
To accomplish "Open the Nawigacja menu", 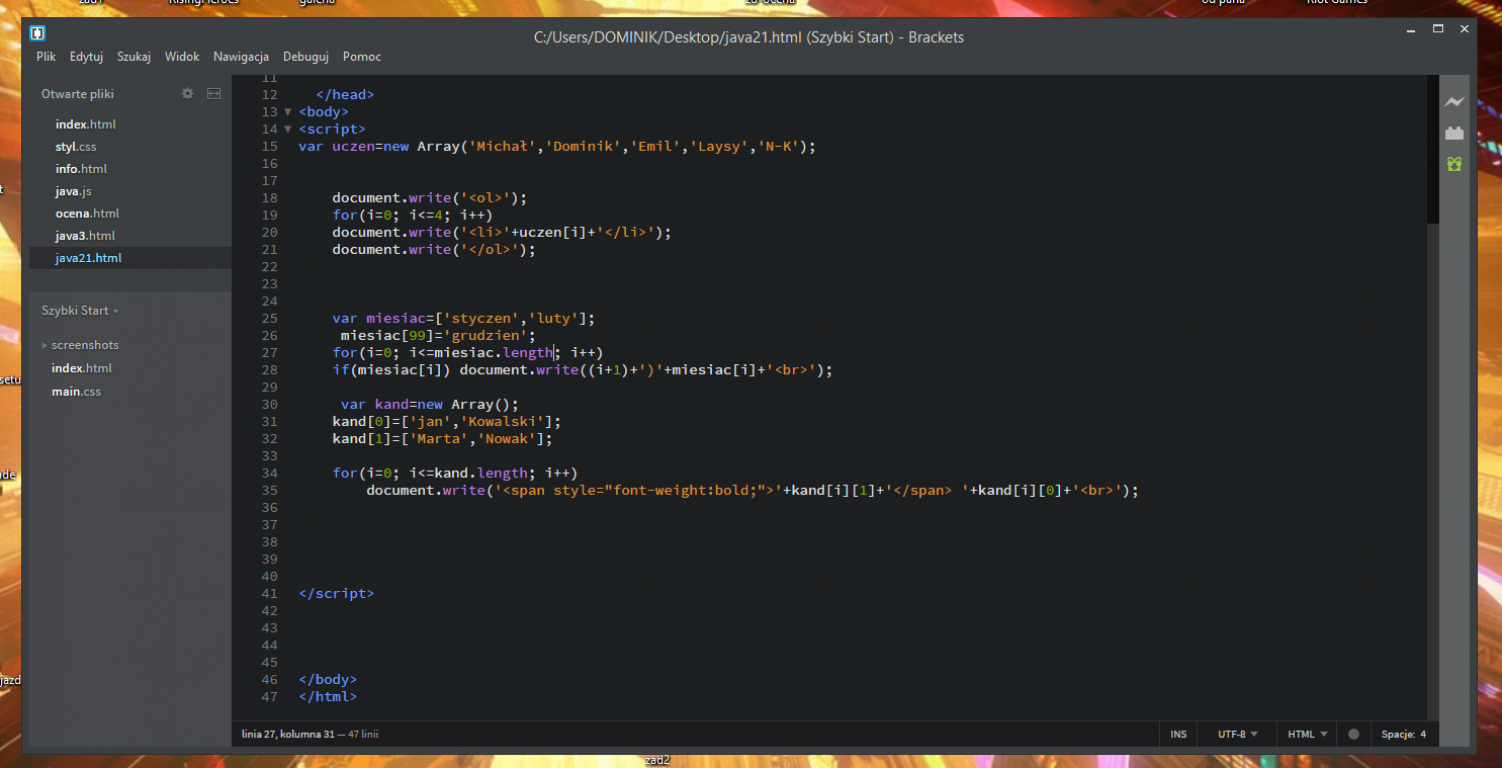I will (x=241, y=57).
